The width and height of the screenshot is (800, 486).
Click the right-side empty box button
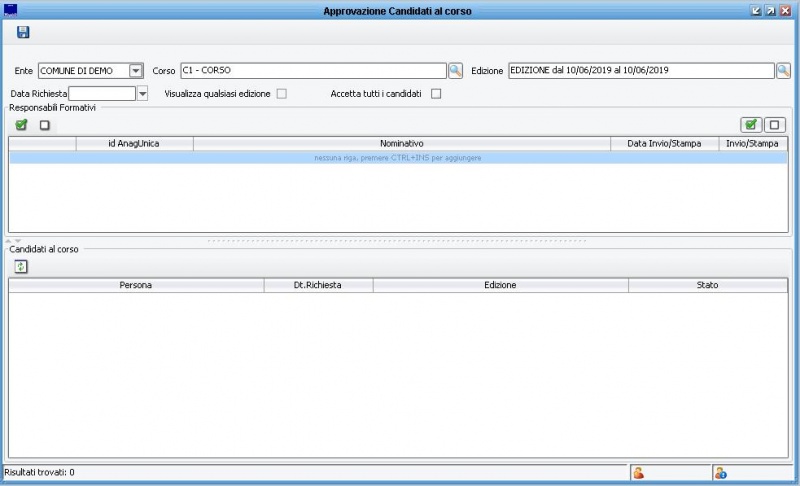click(774, 125)
